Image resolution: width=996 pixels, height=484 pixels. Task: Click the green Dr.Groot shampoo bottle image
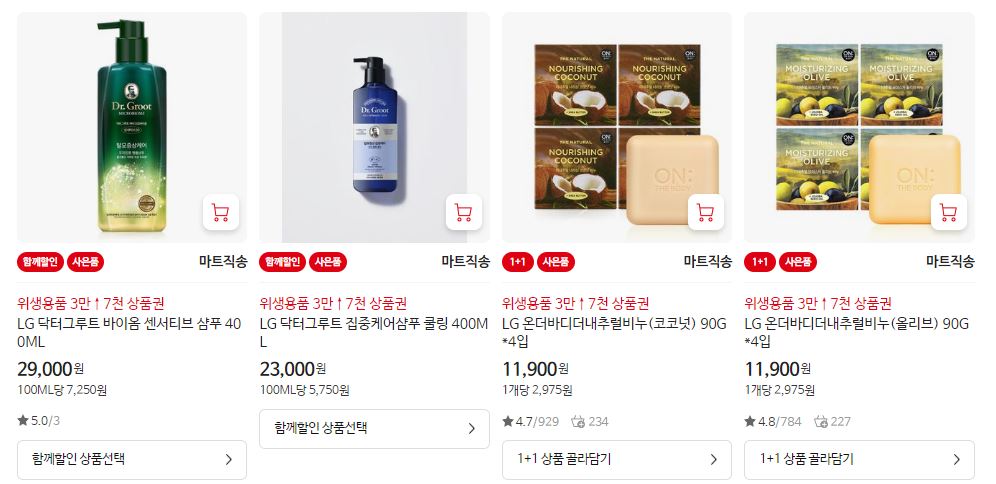pyautogui.click(x=131, y=127)
